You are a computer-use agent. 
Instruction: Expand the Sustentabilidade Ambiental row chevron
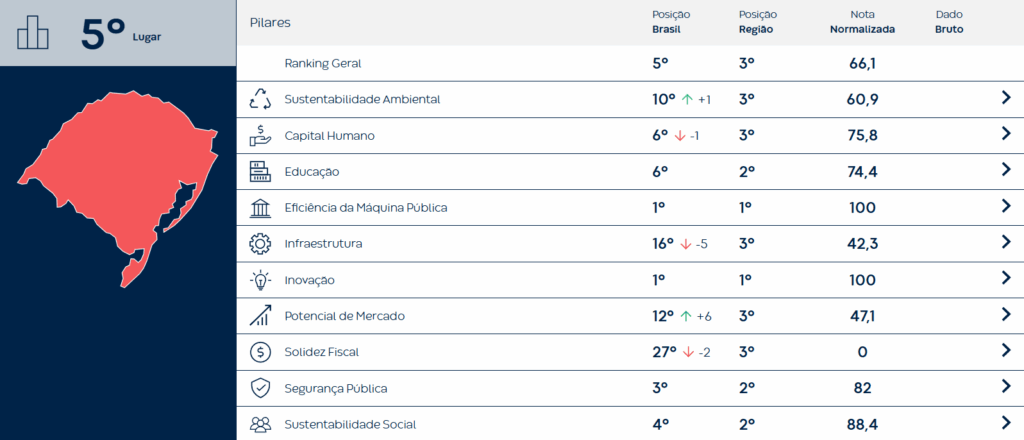pos(1006,98)
